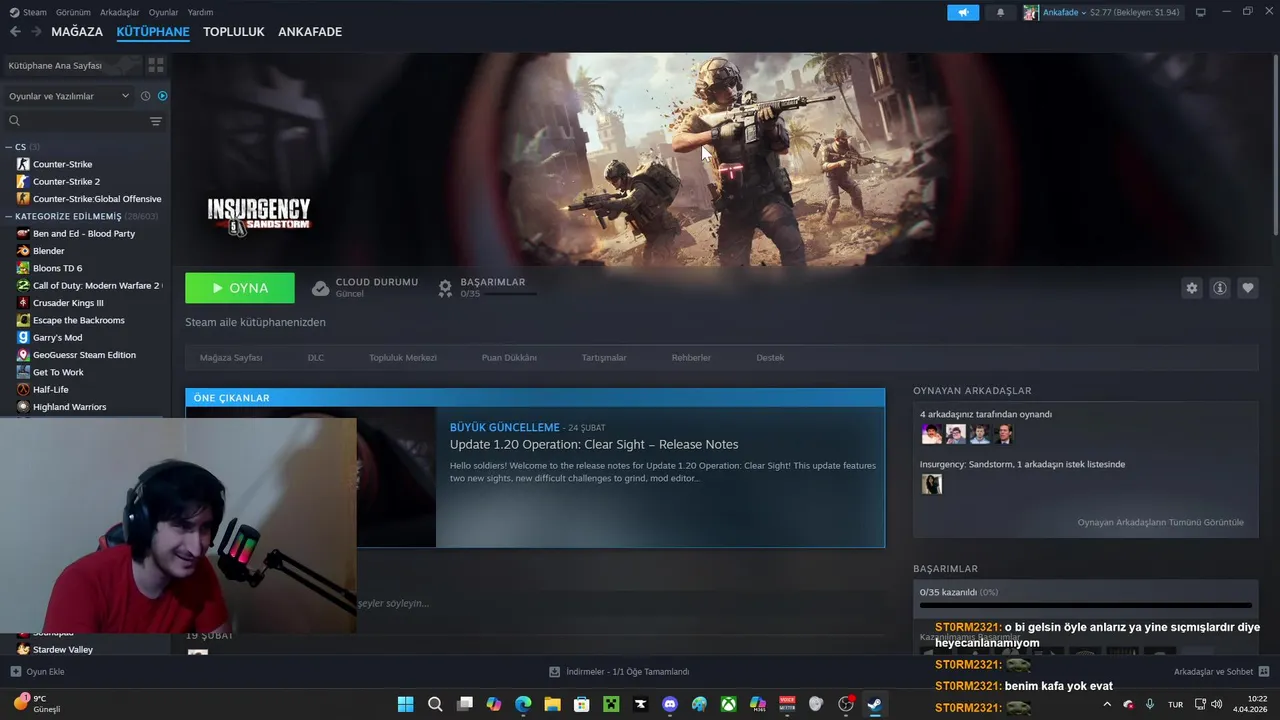Select Half-Life in game list
The image size is (1280, 720).
[x=50, y=390]
